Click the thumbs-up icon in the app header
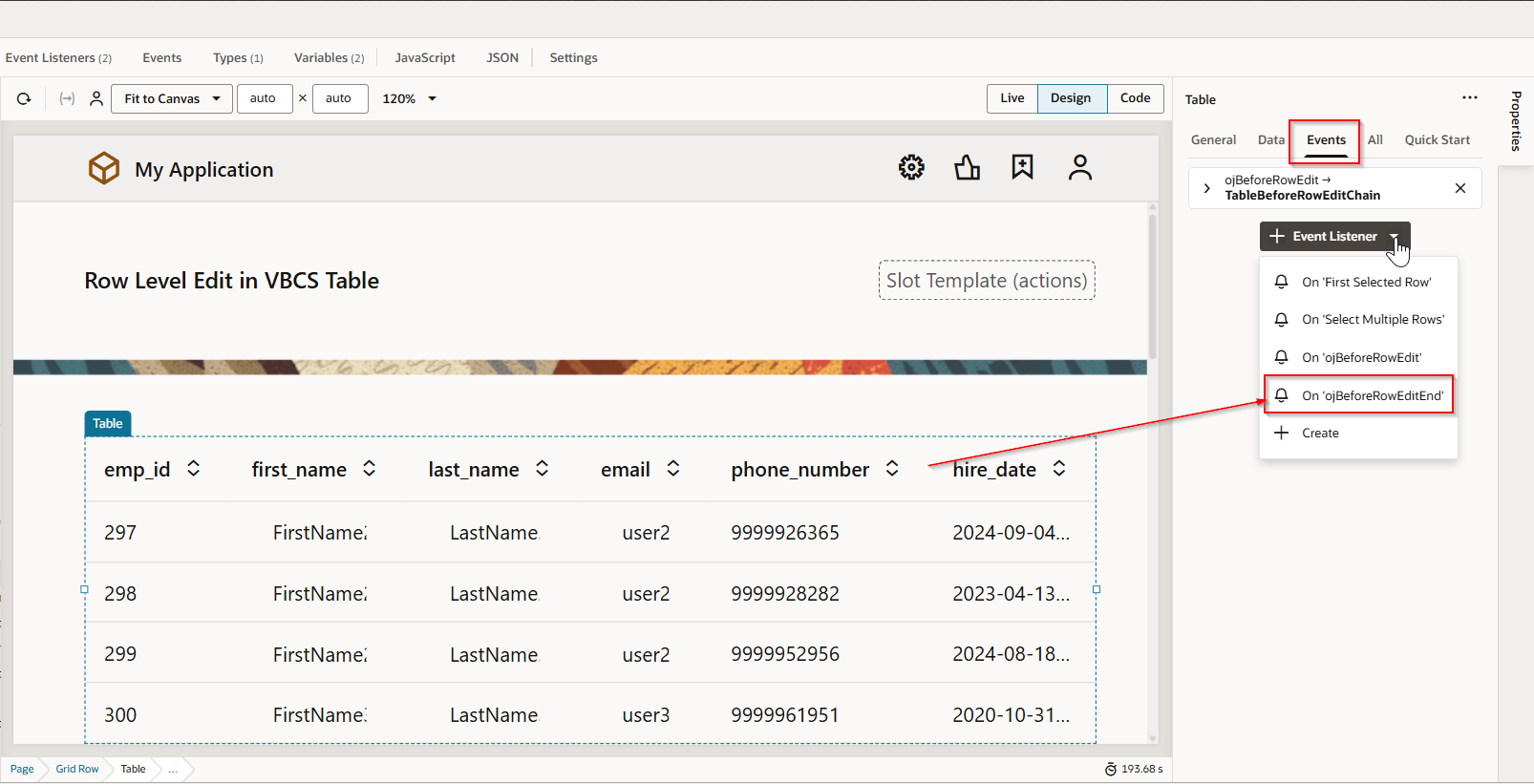The image size is (1534, 784). tap(967, 168)
